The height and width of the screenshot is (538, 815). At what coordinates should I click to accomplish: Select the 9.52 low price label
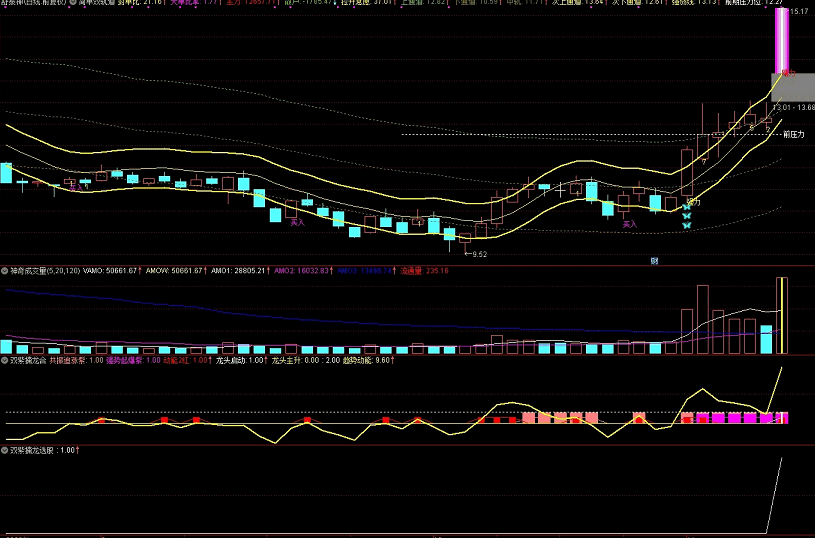pos(476,254)
